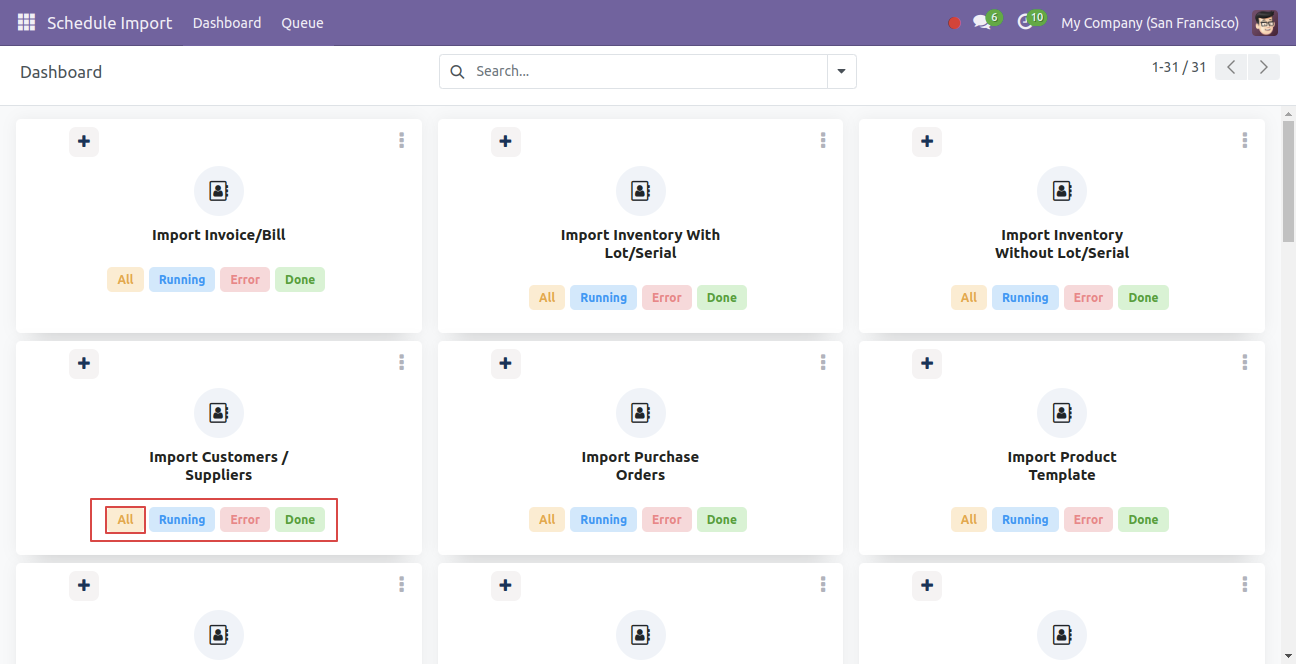Click the Import Product Template card title

click(1062, 466)
